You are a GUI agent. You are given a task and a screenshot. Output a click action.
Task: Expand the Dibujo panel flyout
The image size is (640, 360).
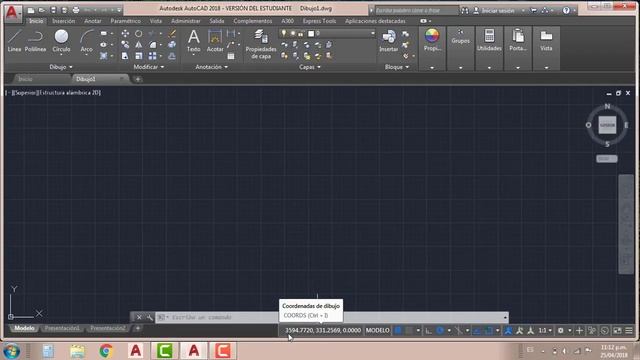point(61,67)
